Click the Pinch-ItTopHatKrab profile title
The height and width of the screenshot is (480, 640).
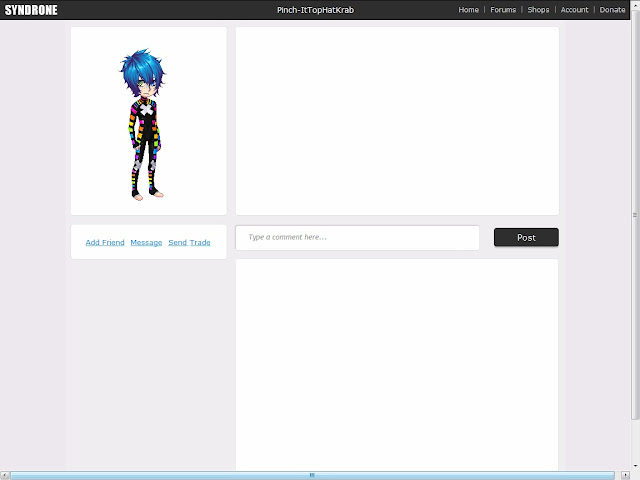click(316, 10)
